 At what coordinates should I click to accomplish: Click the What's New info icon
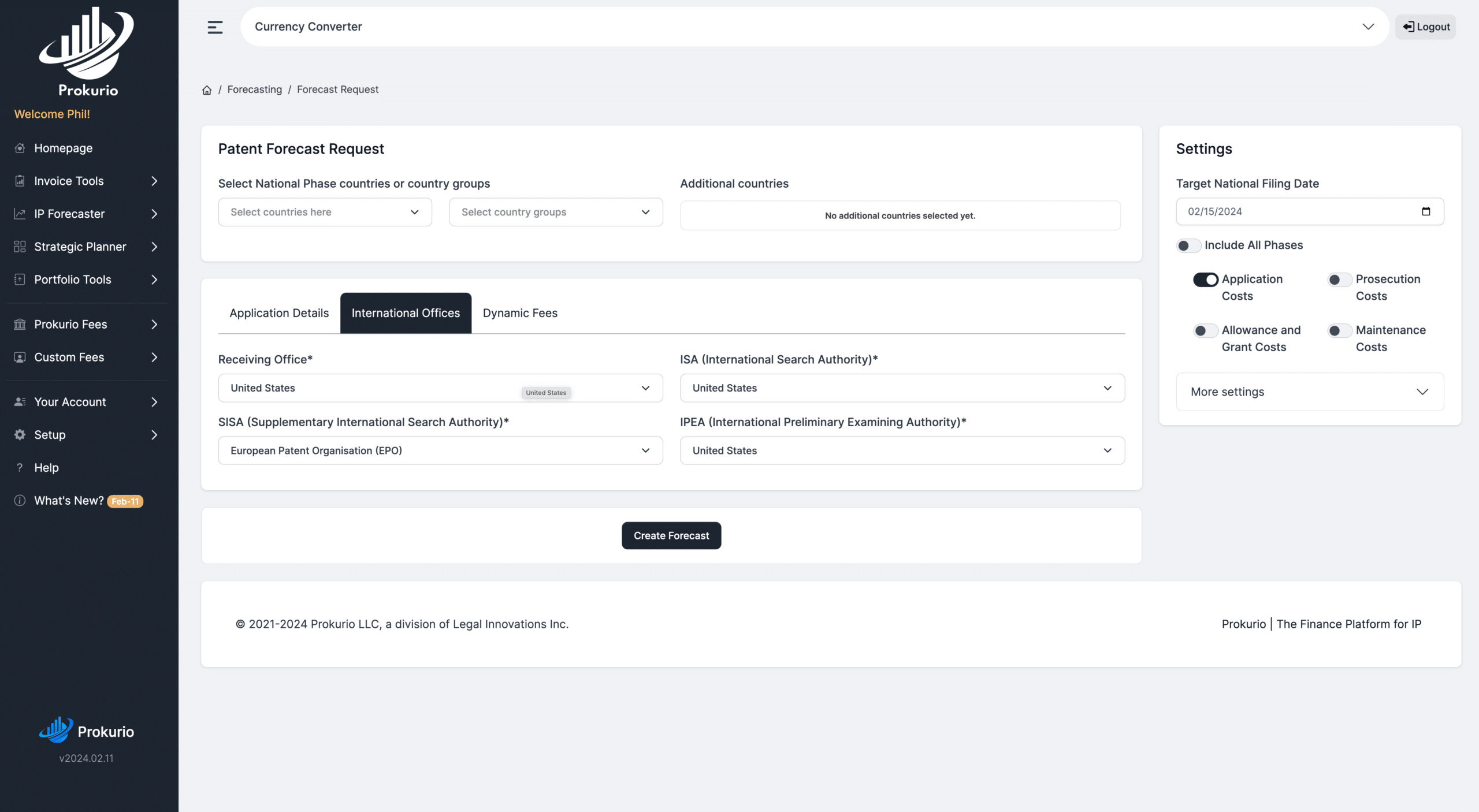[x=20, y=500]
